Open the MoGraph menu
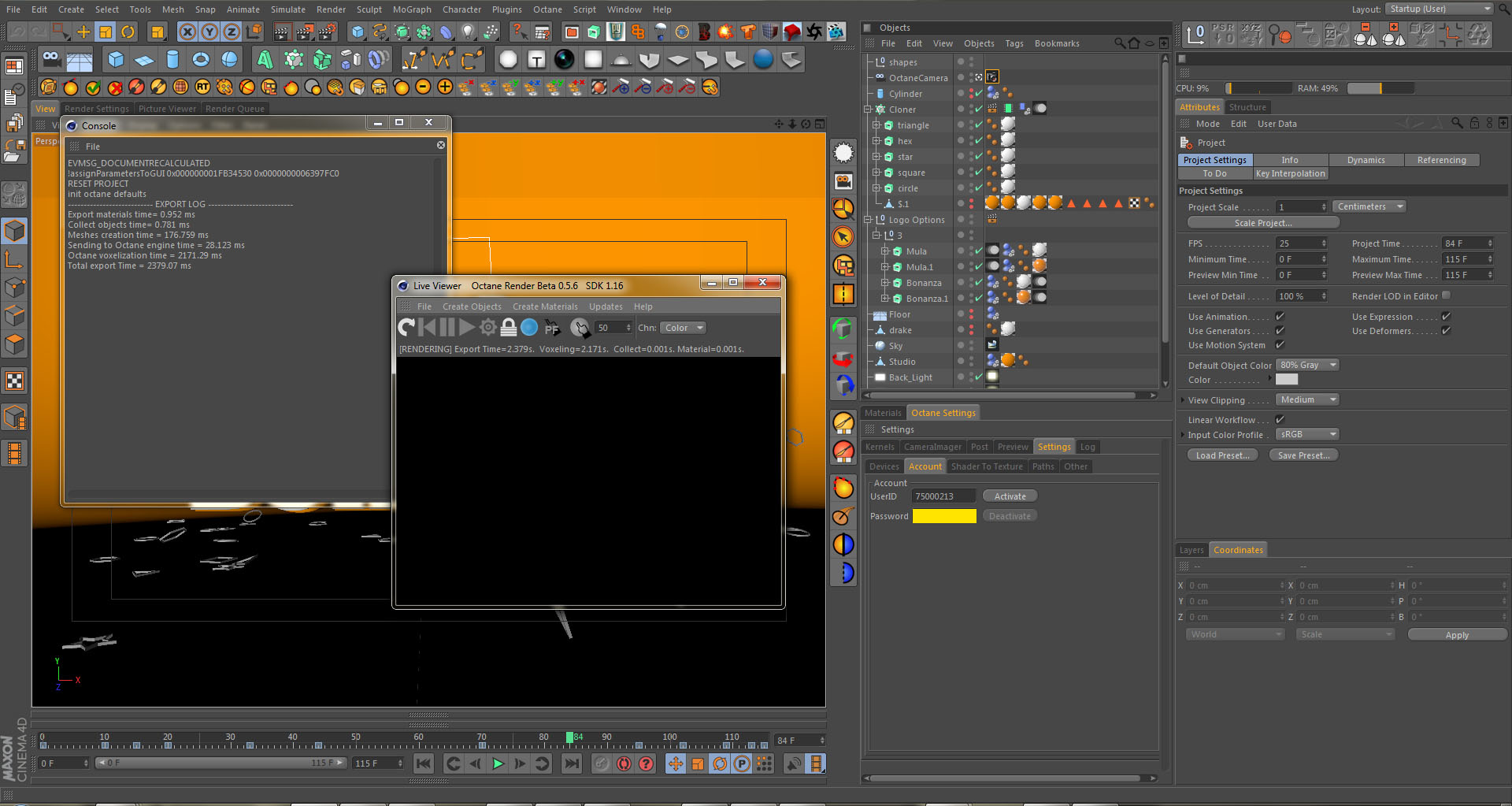The image size is (1512, 806). (412, 9)
